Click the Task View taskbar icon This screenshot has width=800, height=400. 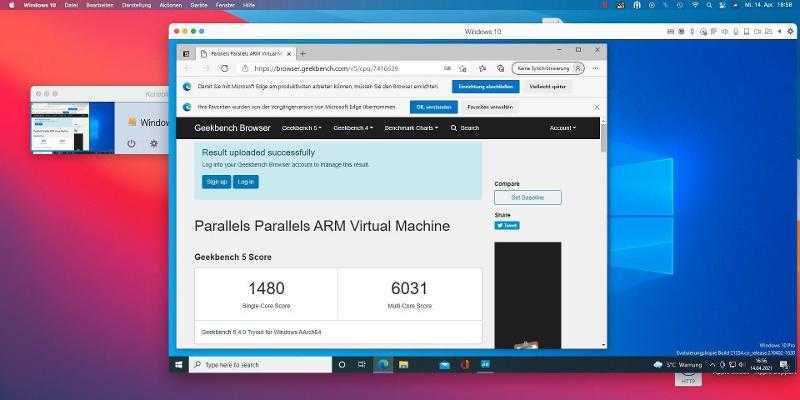click(x=362, y=365)
